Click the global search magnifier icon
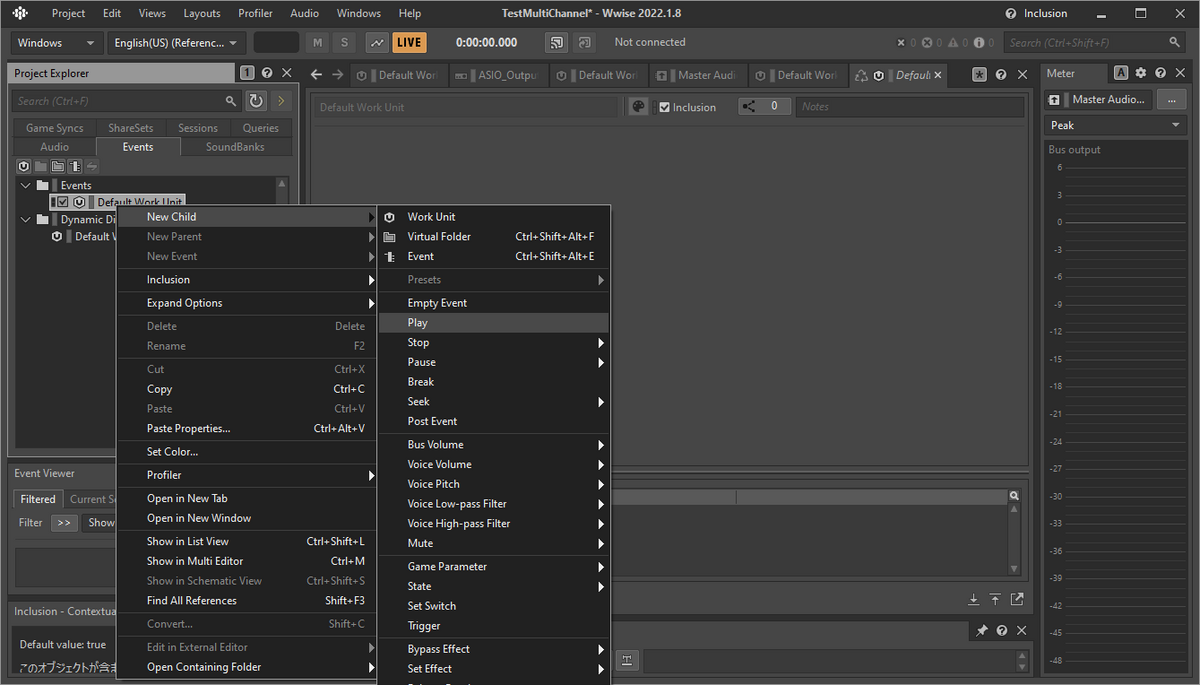Image resolution: width=1200 pixels, height=685 pixels. tap(1175, 43)
